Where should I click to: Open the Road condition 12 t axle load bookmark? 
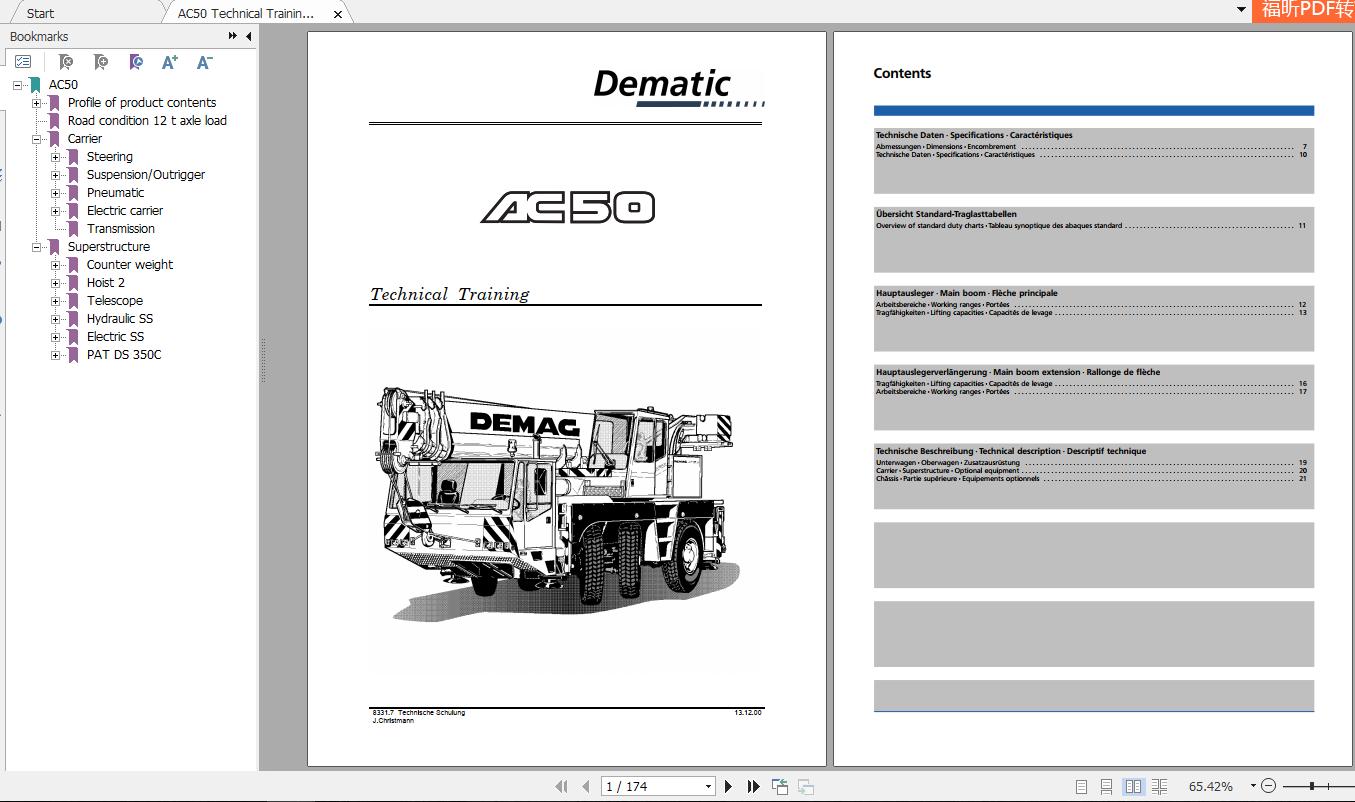(x=145, y=120)
